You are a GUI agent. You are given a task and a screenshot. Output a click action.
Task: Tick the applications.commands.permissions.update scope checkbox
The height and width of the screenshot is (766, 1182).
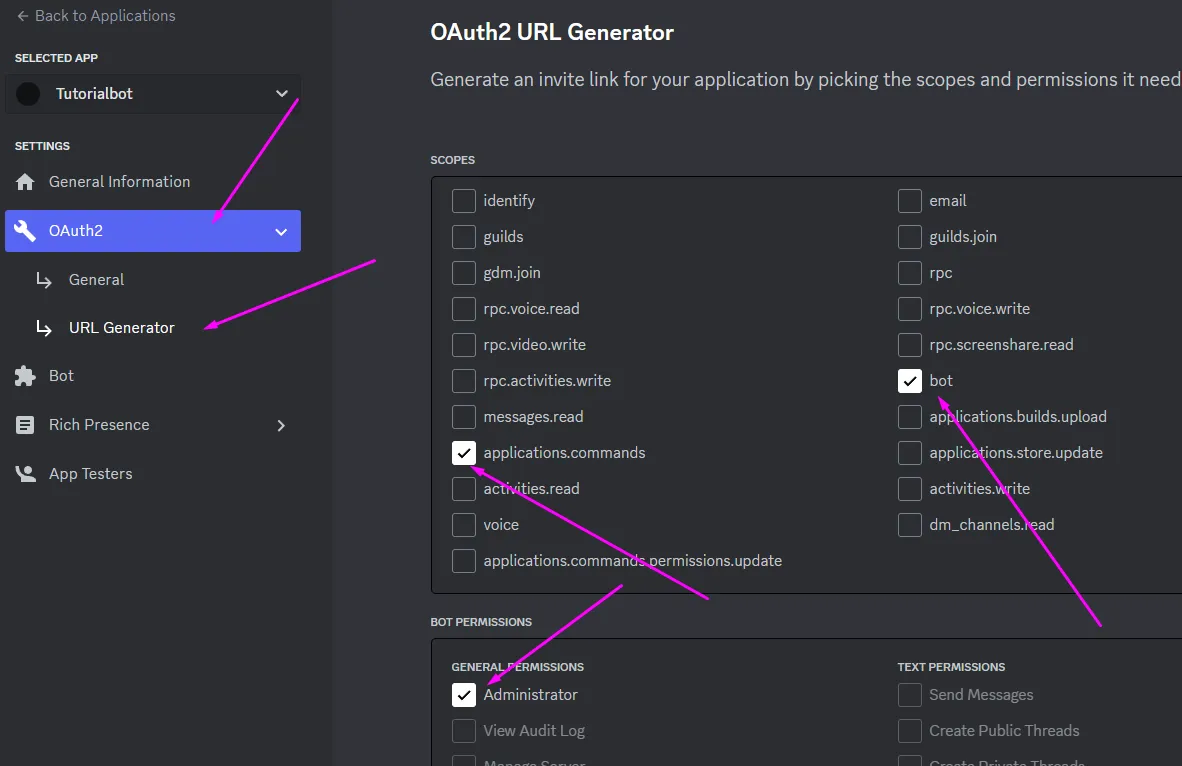click(x=464, y=561)
